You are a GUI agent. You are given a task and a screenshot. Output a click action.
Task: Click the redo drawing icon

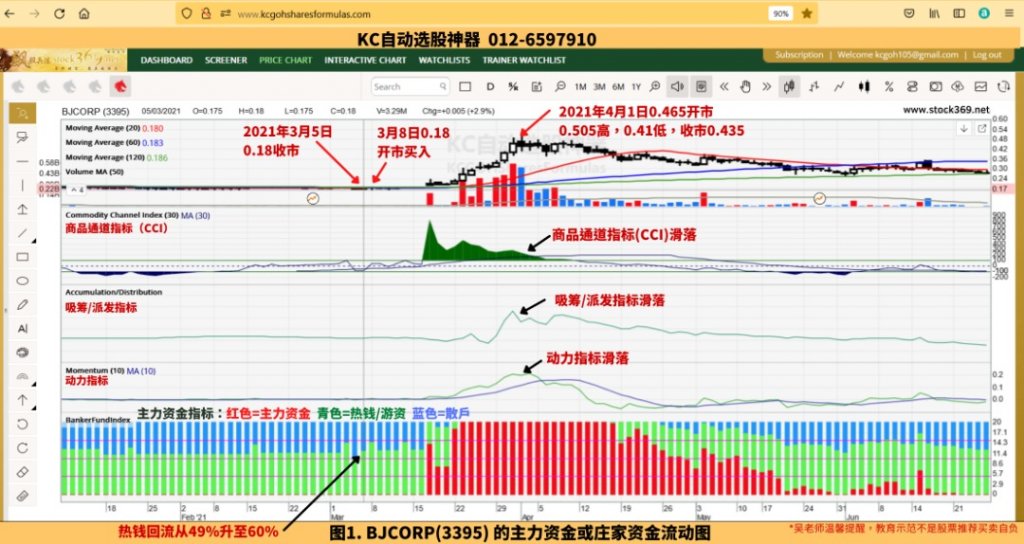[x=22, y=448]
